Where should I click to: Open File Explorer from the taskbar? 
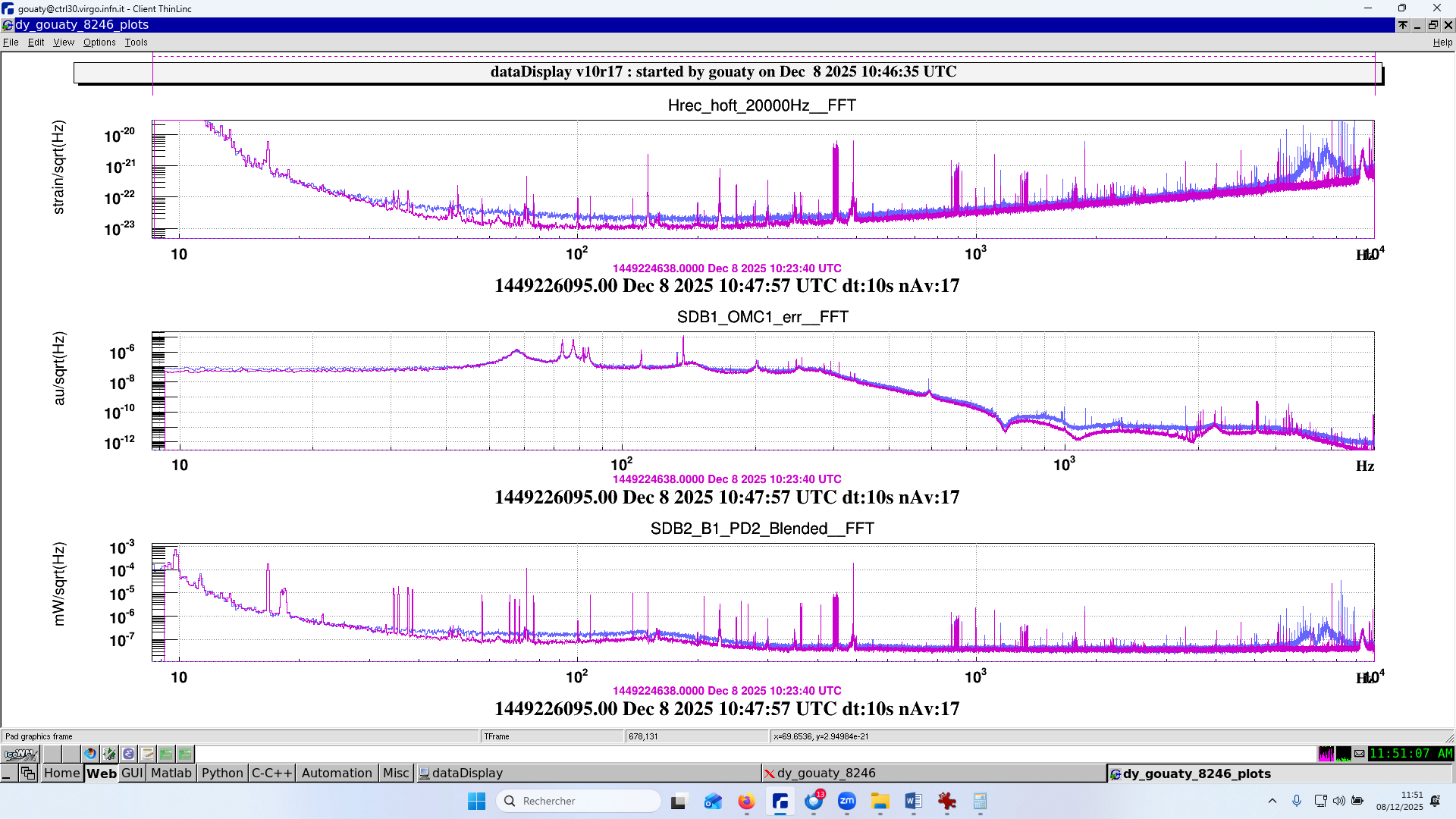880,801
